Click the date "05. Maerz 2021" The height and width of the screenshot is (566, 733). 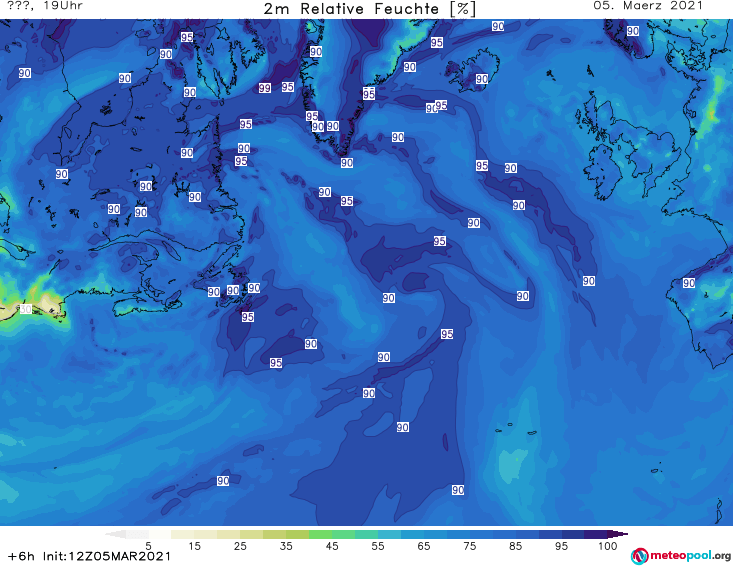click(x=648, y=6)
